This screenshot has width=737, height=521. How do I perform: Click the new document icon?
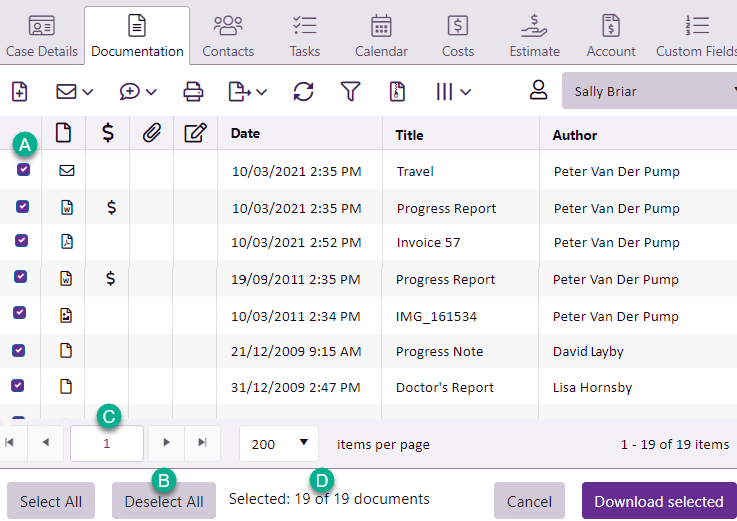pyautogui.click(x=19, y=91)
